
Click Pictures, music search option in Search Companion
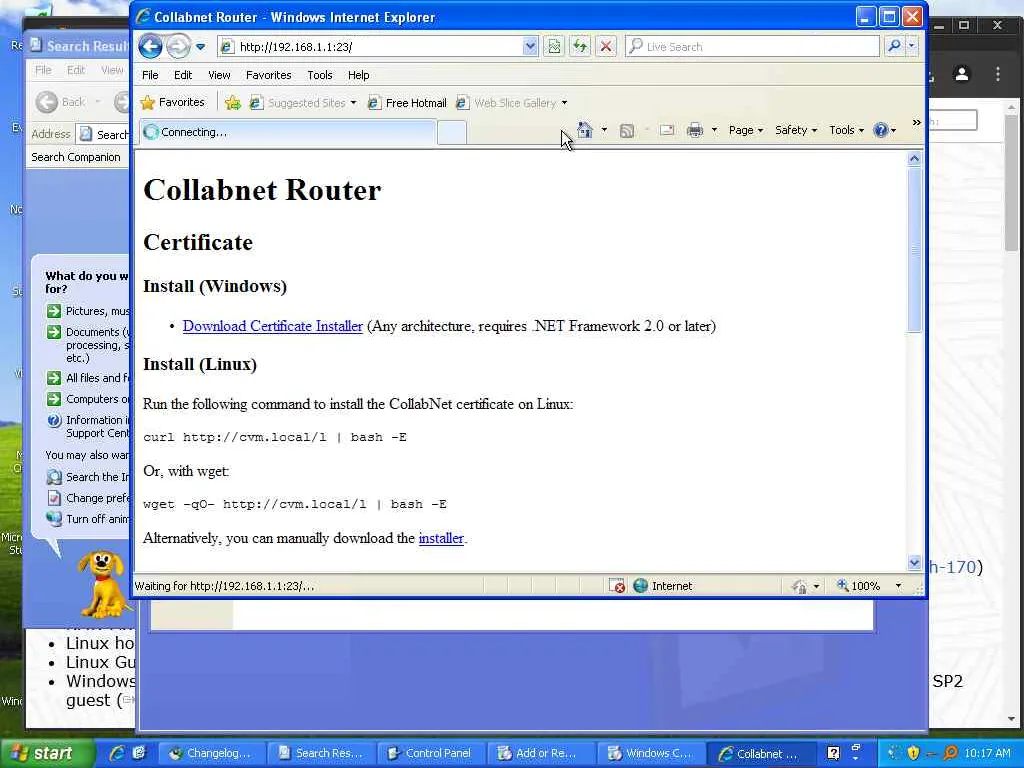pyautogui.click(x=89, y=311)
